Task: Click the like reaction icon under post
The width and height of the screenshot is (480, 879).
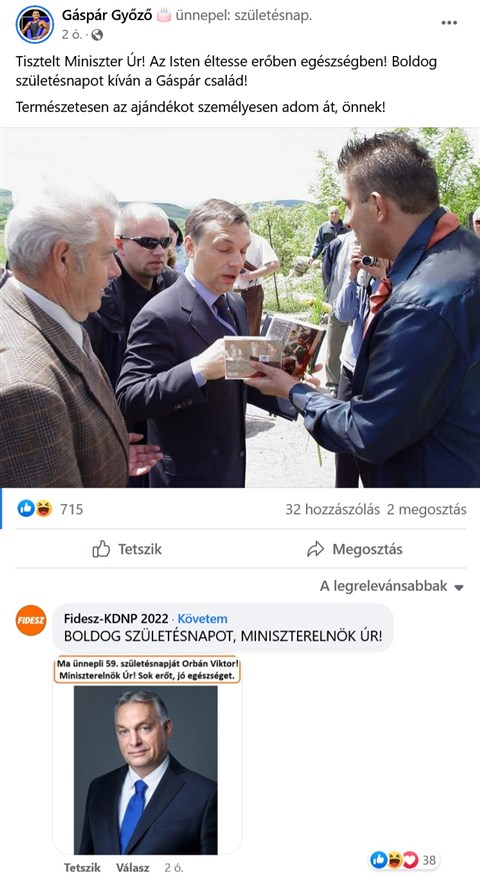Action: pos(26,508)
